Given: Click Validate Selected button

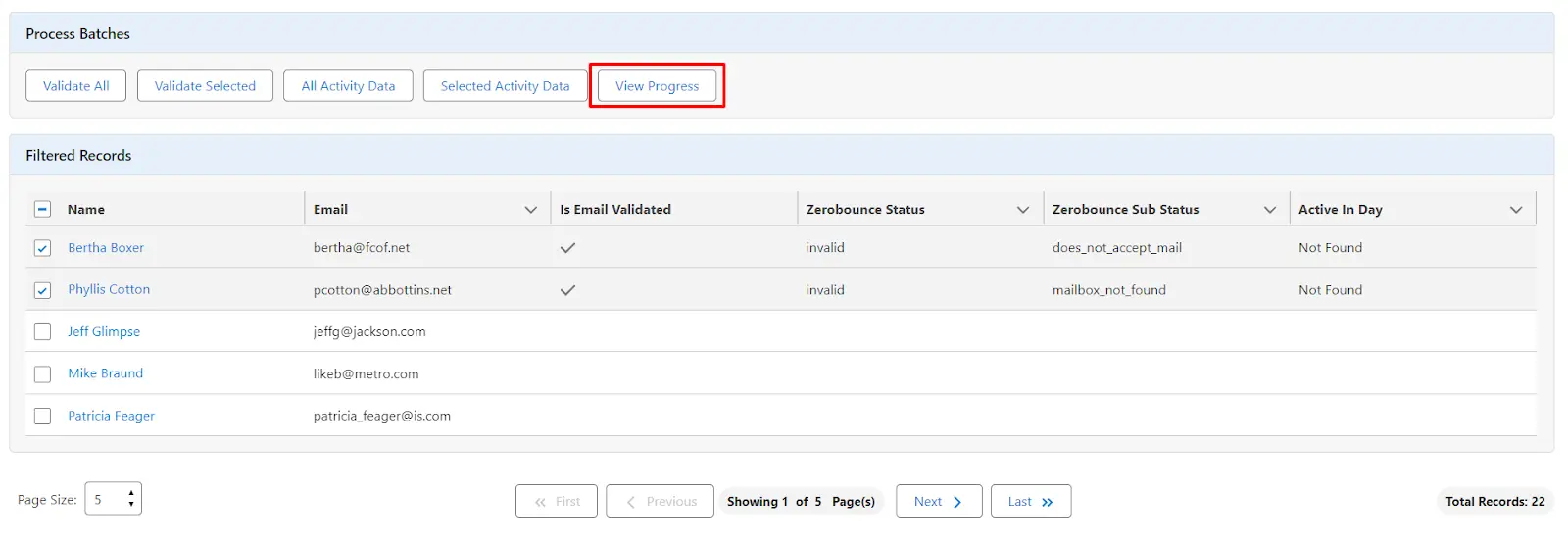Looking at the screenshot, I should point(205,86).
